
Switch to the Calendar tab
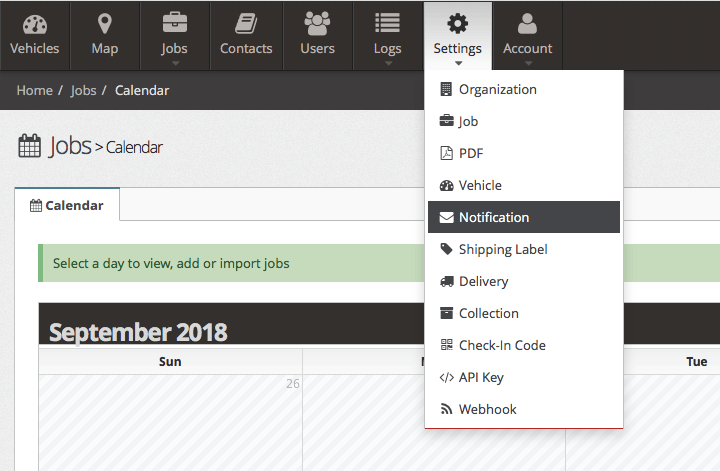[x=67, y=205]
